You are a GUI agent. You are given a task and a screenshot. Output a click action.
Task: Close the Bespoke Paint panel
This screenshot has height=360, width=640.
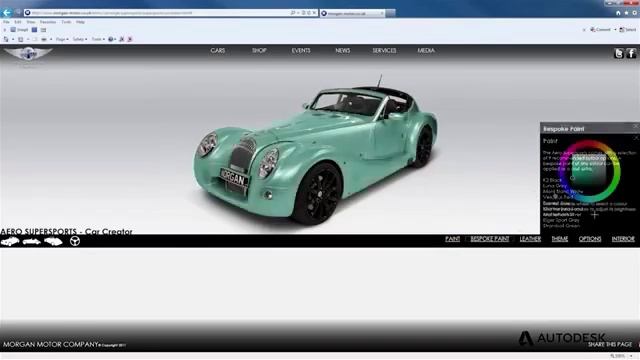pyautogui.click(x=636, y=127)
